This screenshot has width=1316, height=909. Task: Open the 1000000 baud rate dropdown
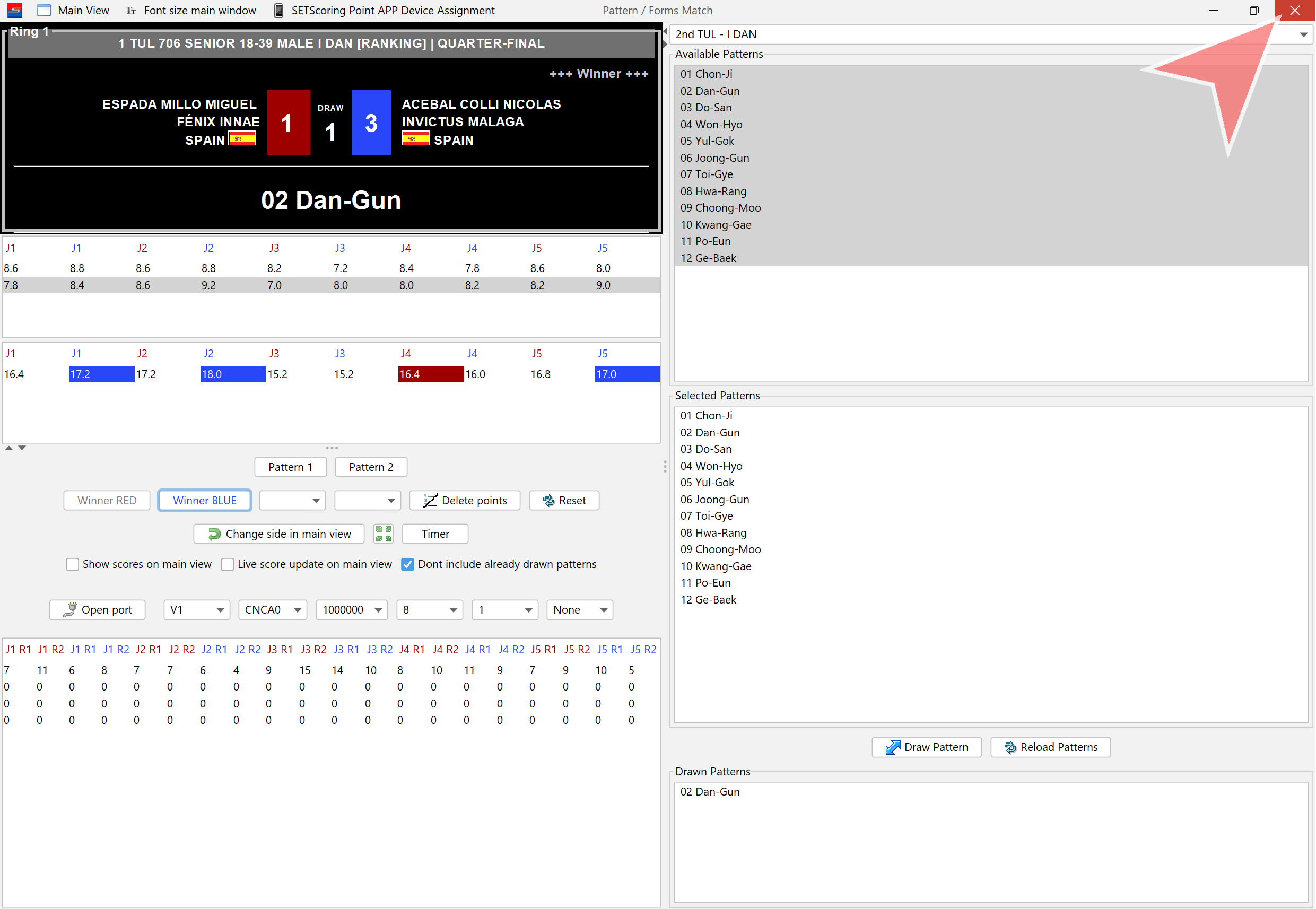(x=378, y=610)
